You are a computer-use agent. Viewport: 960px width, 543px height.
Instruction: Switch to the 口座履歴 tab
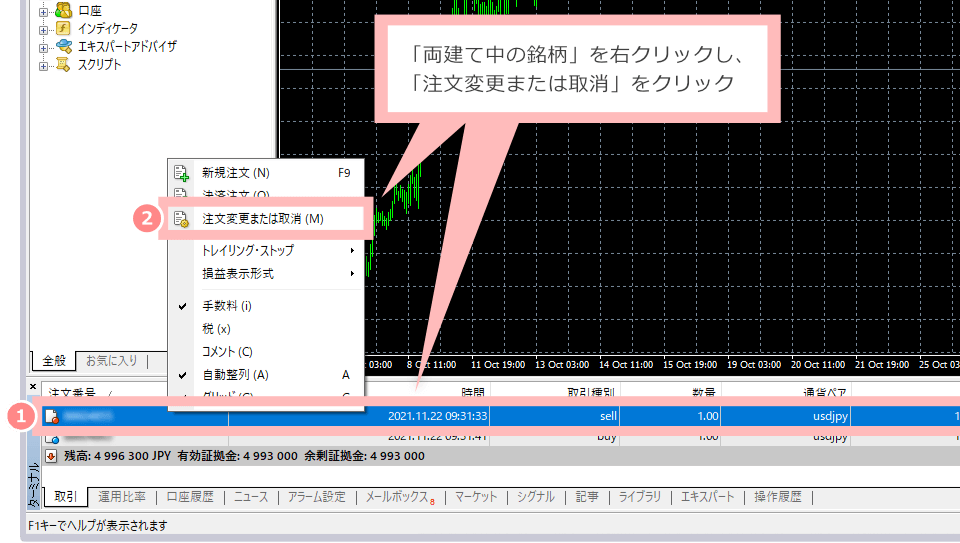(189, 497)
